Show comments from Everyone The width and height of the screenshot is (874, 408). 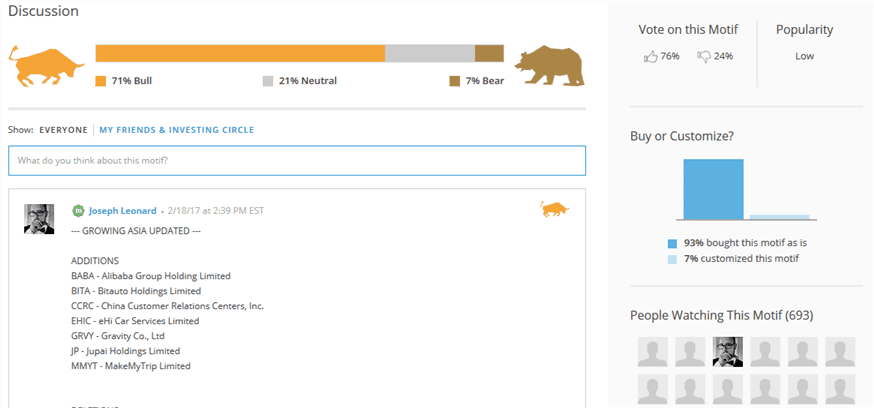tap(63, 130)
